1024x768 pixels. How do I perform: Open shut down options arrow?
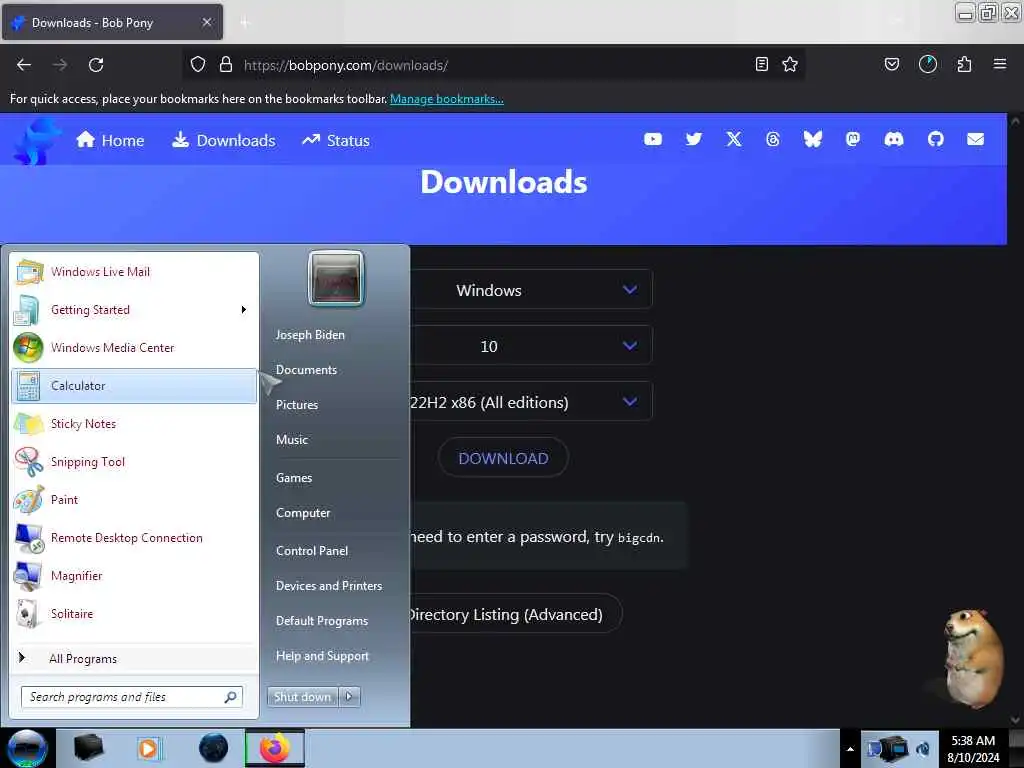(349, 697)
